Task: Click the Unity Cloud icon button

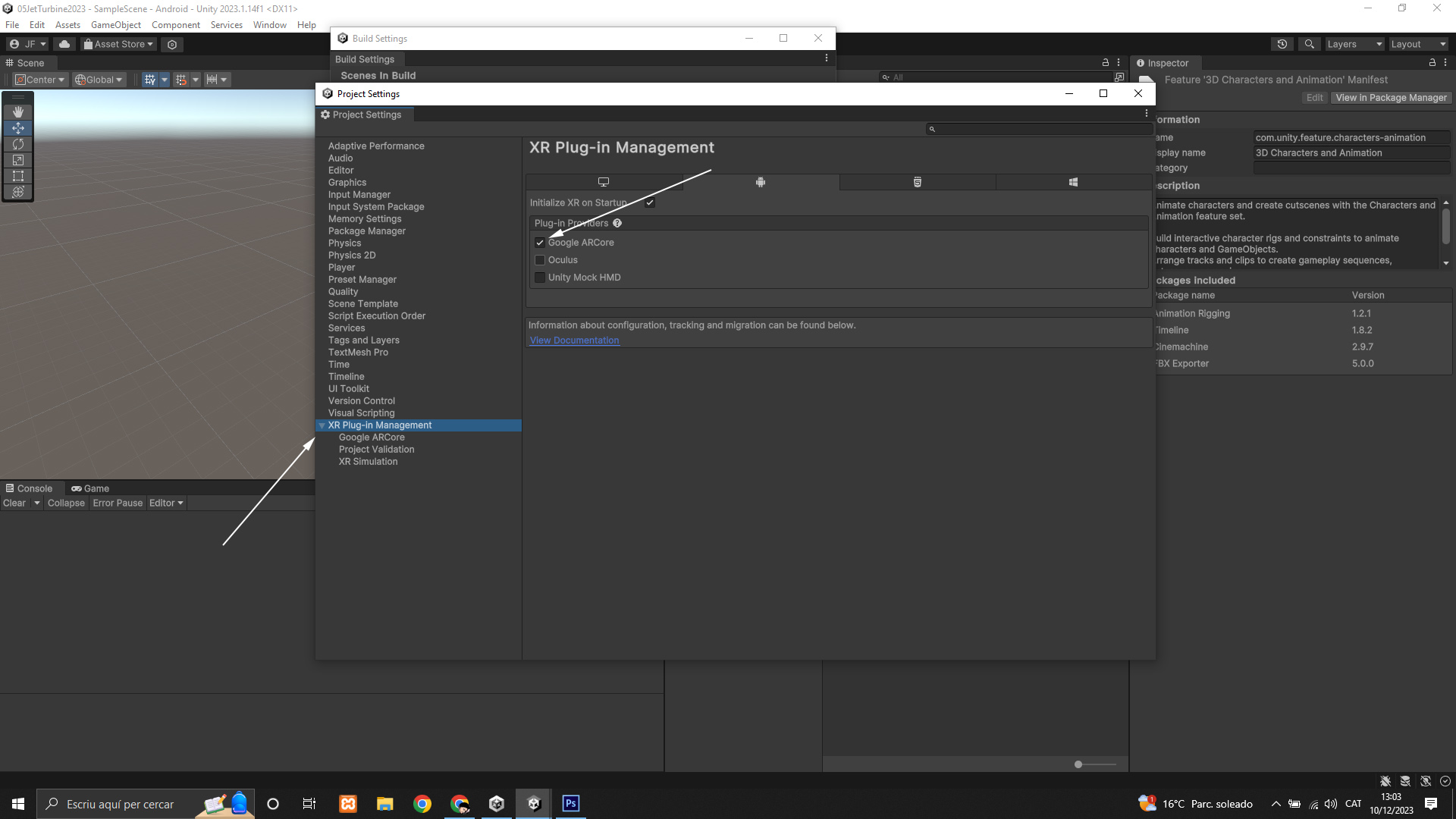Action: pos(64,44)
